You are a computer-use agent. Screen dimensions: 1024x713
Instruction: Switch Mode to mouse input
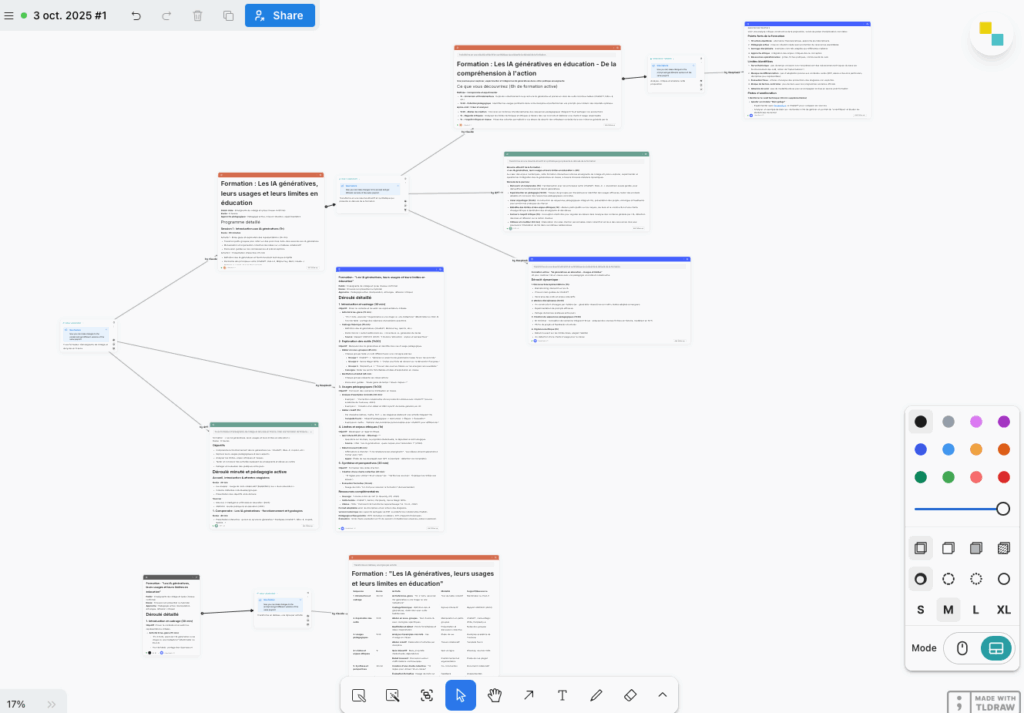tap(962, 648)
